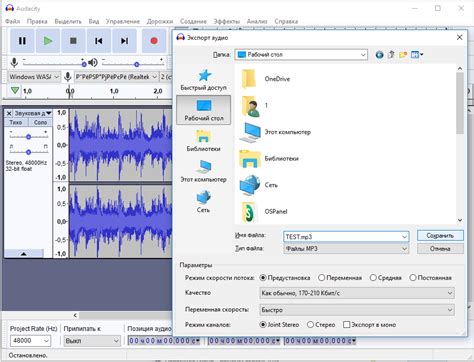Viewport: 474px width, 362px height.
Task: Open the Анализ menu
Action: 257,21
